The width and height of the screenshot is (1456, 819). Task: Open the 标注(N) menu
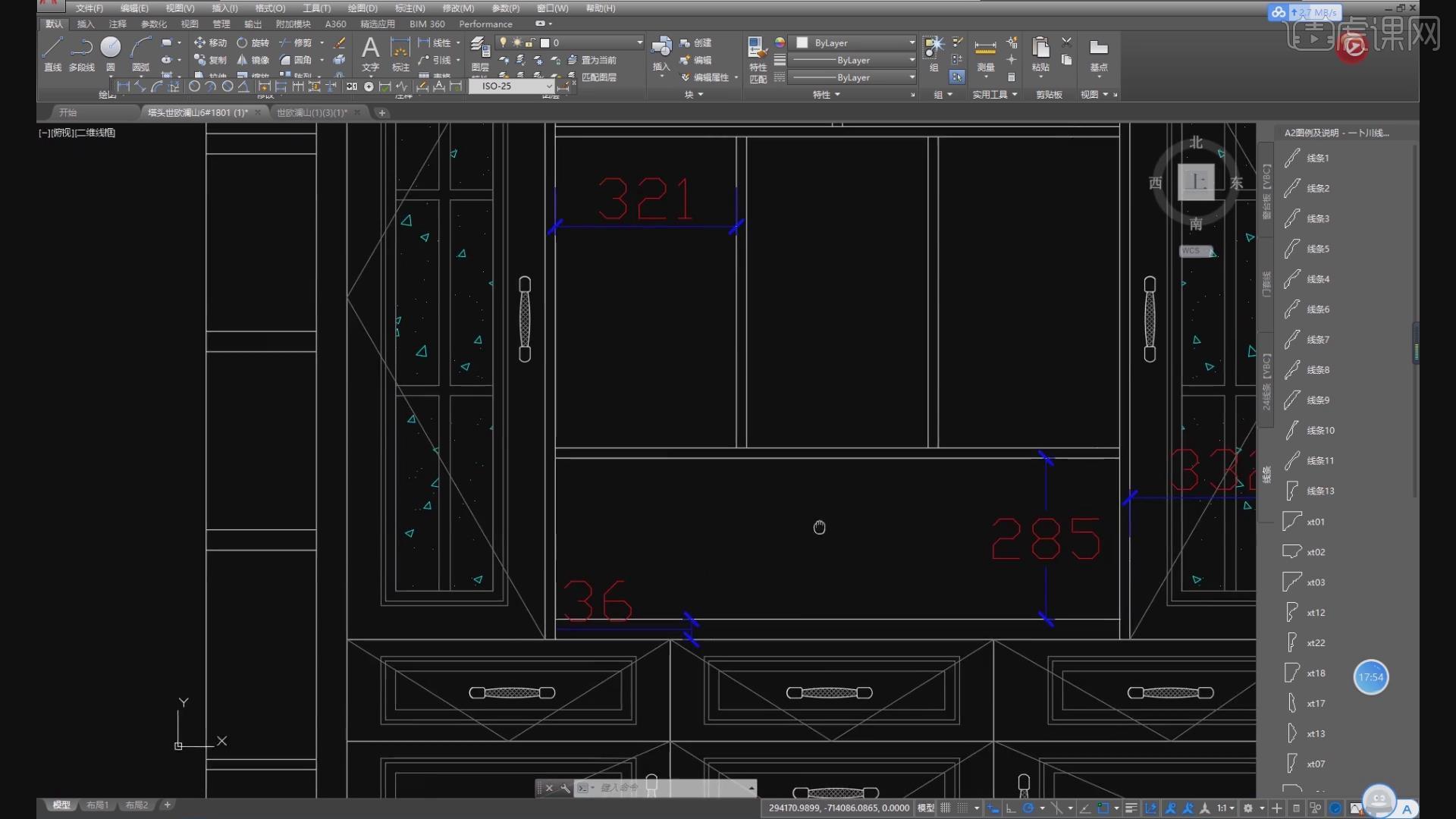pyautogui.click(x=409, y=8)
